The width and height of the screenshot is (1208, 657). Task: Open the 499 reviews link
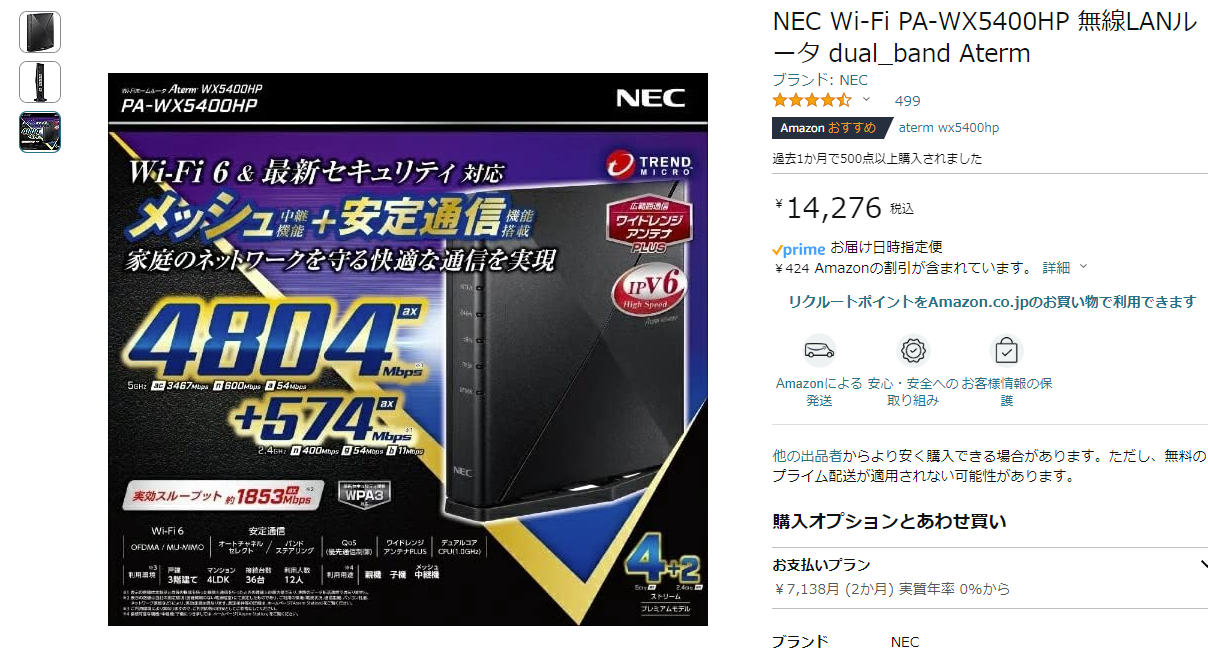coord(907,101)
